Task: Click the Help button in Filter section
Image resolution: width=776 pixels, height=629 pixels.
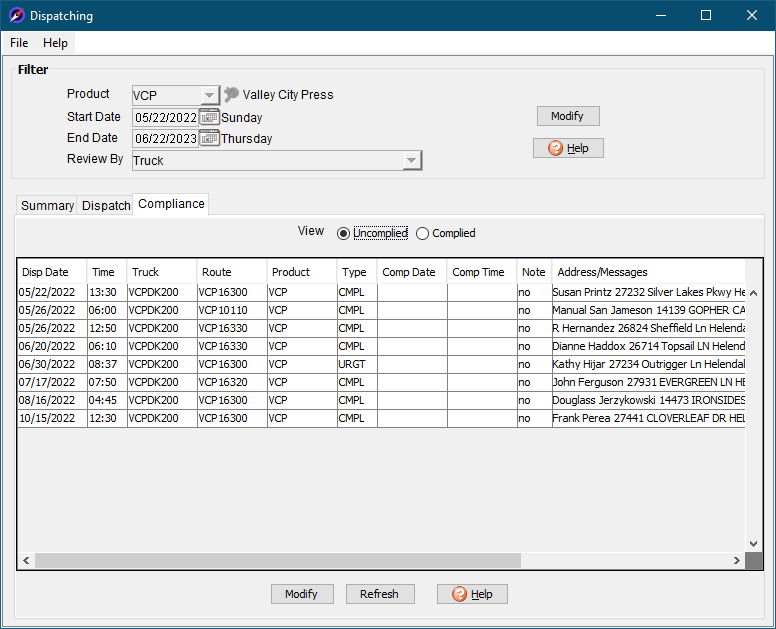Action: 568,148
